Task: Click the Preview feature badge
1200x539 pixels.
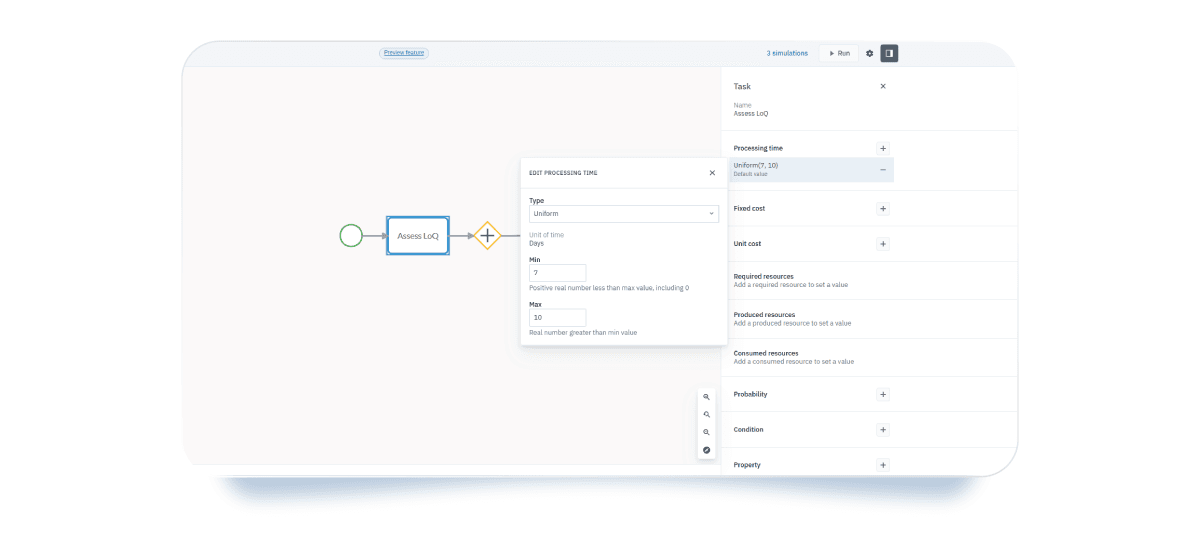Action: tap(404, 53)
